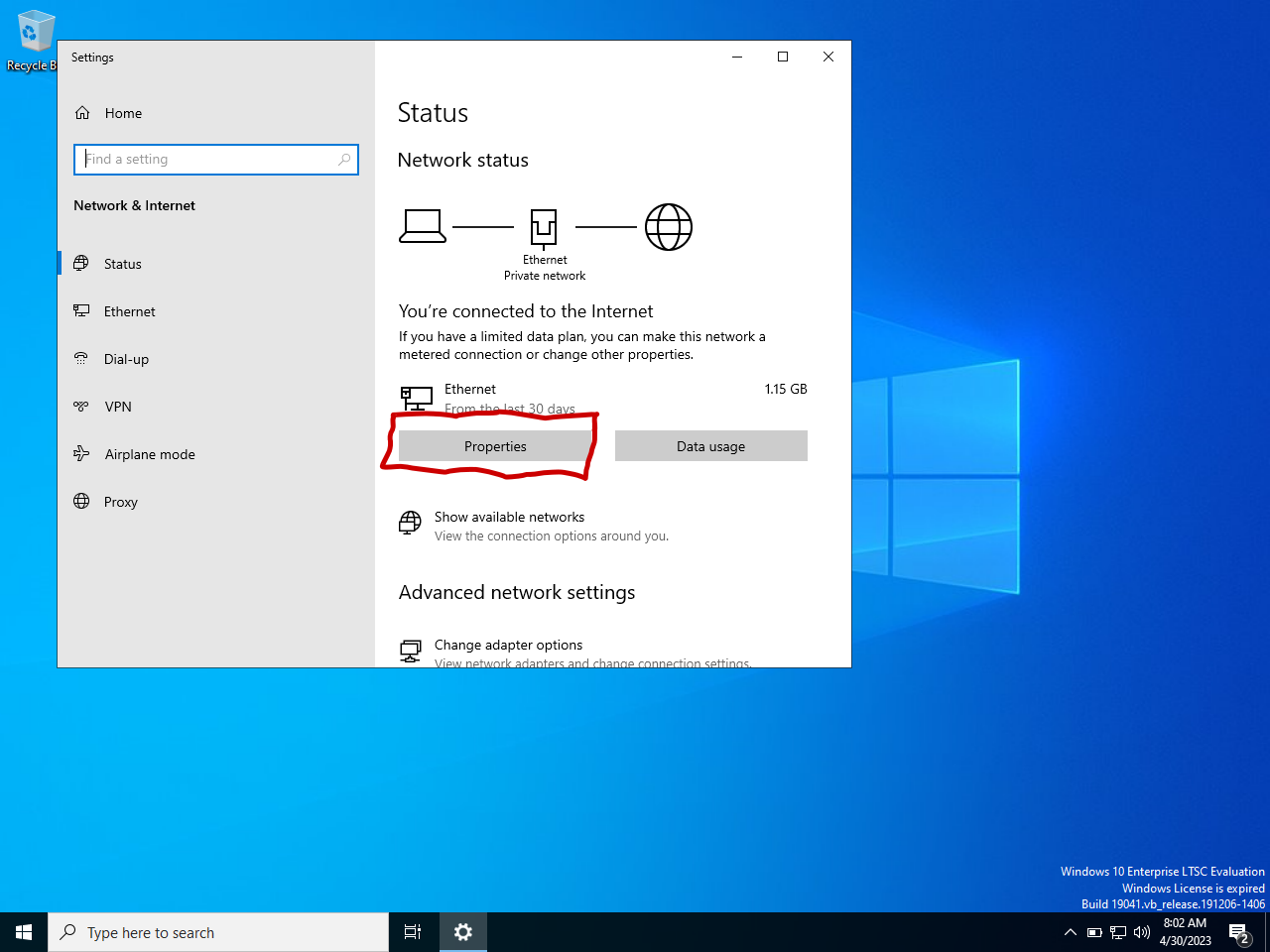Expand hidden system tray icons
The height and width of the screenshot is (952, 1270).
1070,932
